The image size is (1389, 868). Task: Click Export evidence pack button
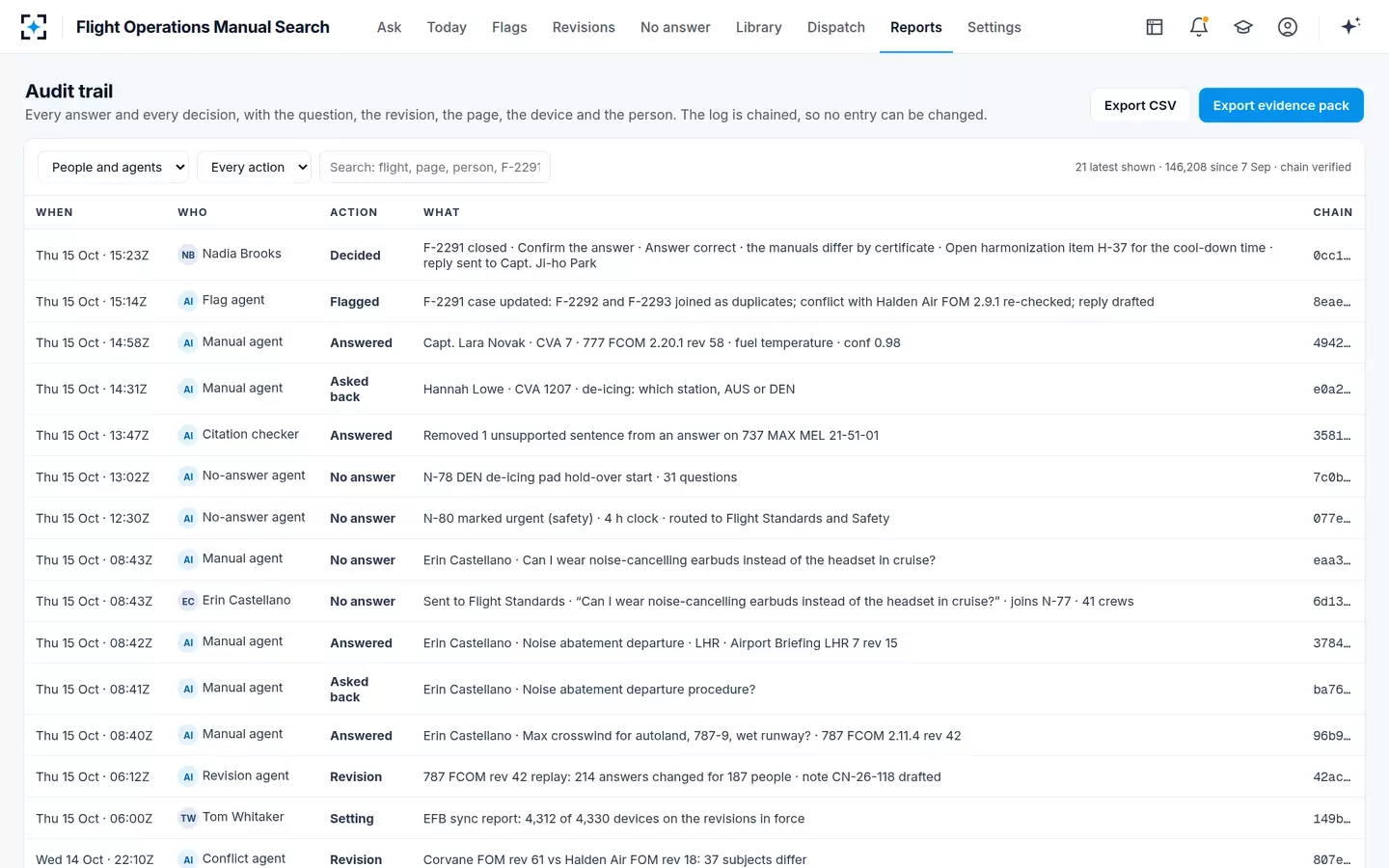pyautogui.click(x=1281, y=105)
